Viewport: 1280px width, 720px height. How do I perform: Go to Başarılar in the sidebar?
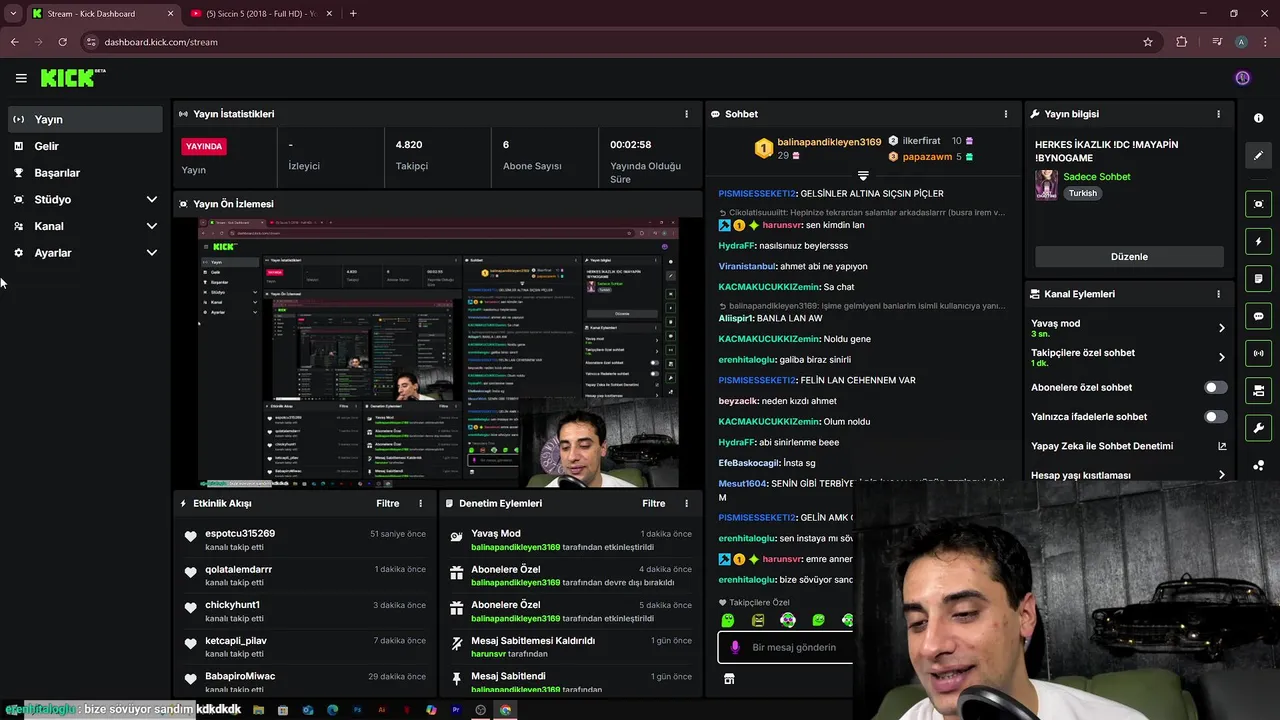coord(85,173)
